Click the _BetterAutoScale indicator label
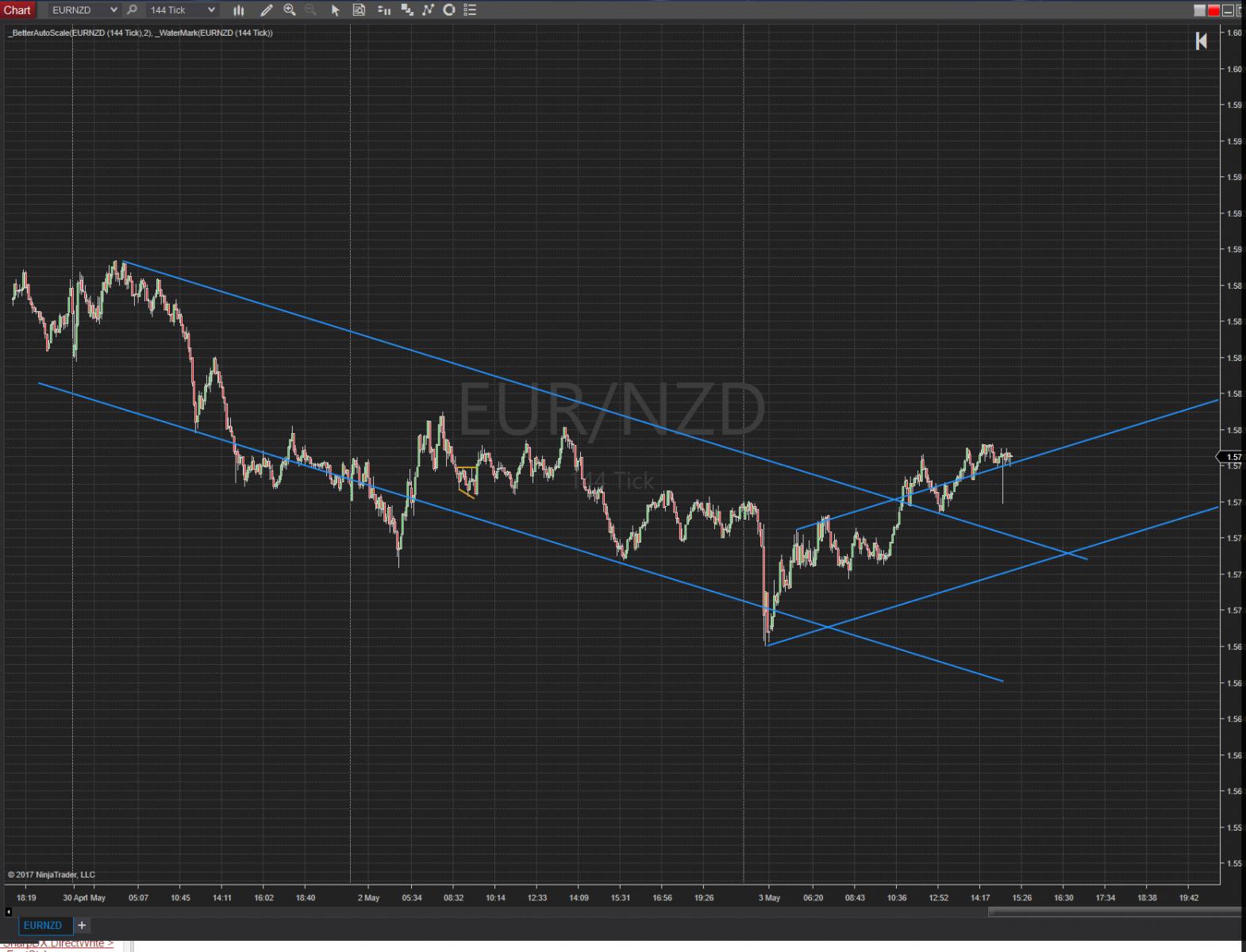 pyautogui.click(x=81, y=33)
